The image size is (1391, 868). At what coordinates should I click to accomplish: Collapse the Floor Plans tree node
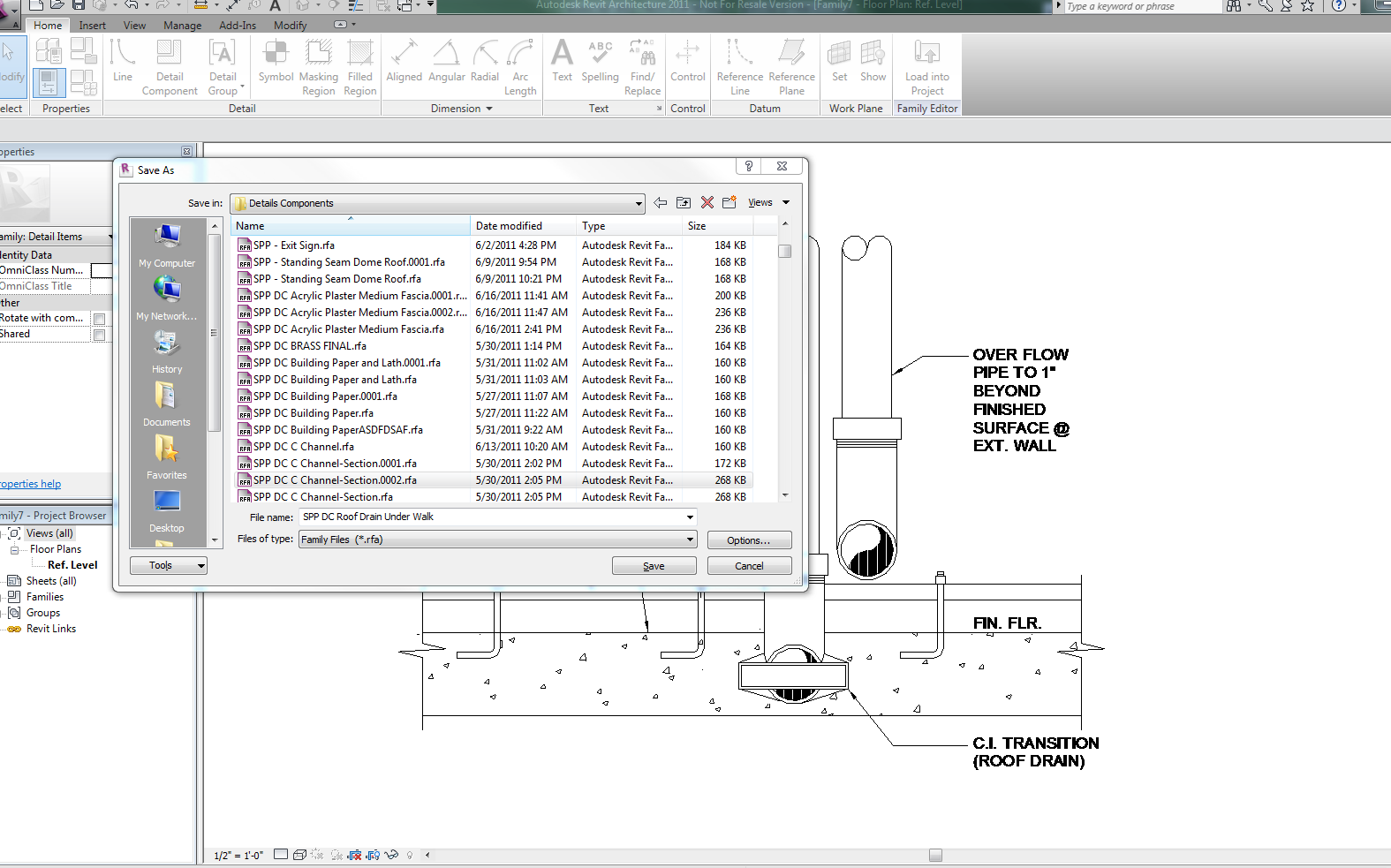pos(14,549)
